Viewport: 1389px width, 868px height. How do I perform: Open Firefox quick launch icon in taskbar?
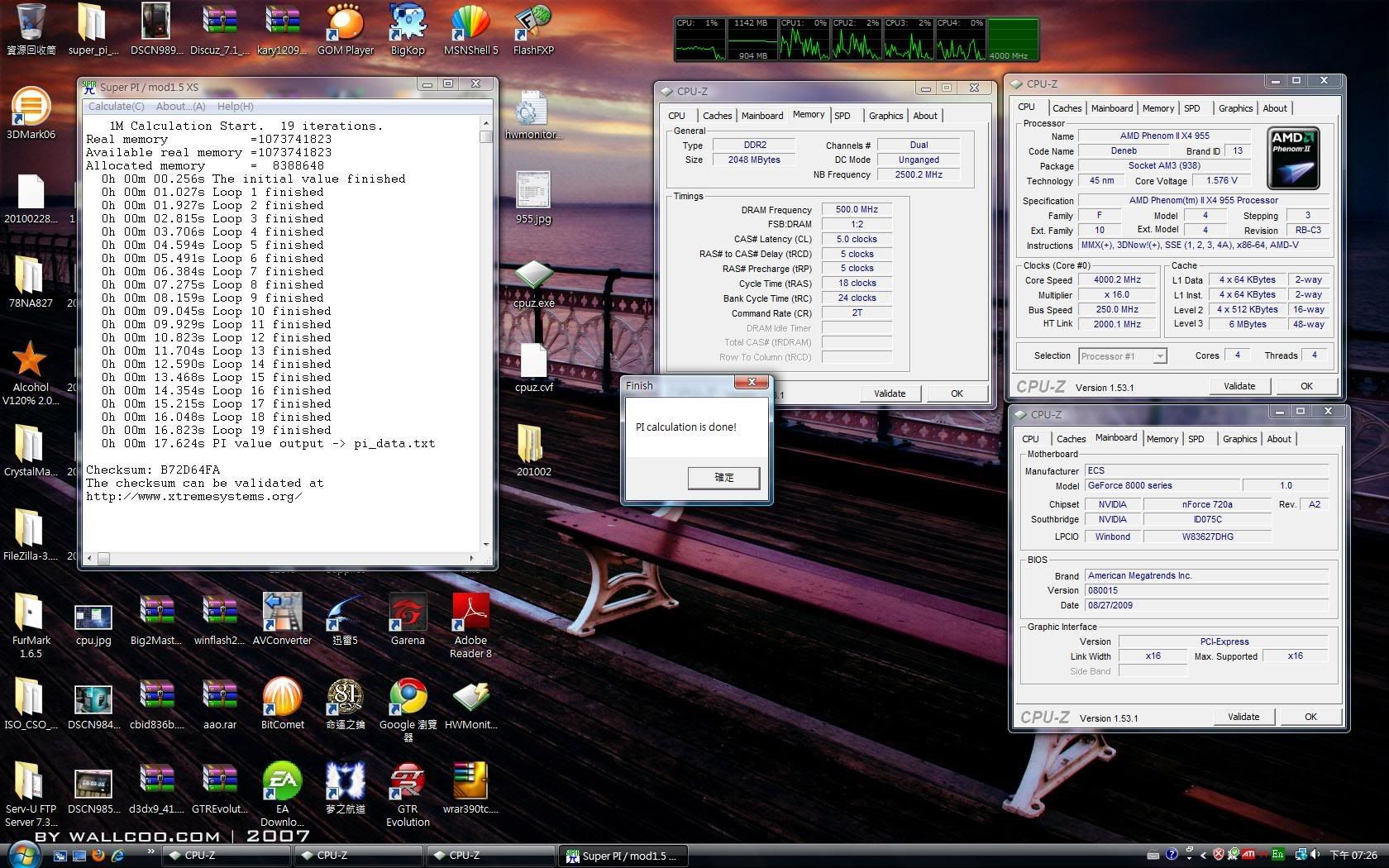[x=98, y=855]
